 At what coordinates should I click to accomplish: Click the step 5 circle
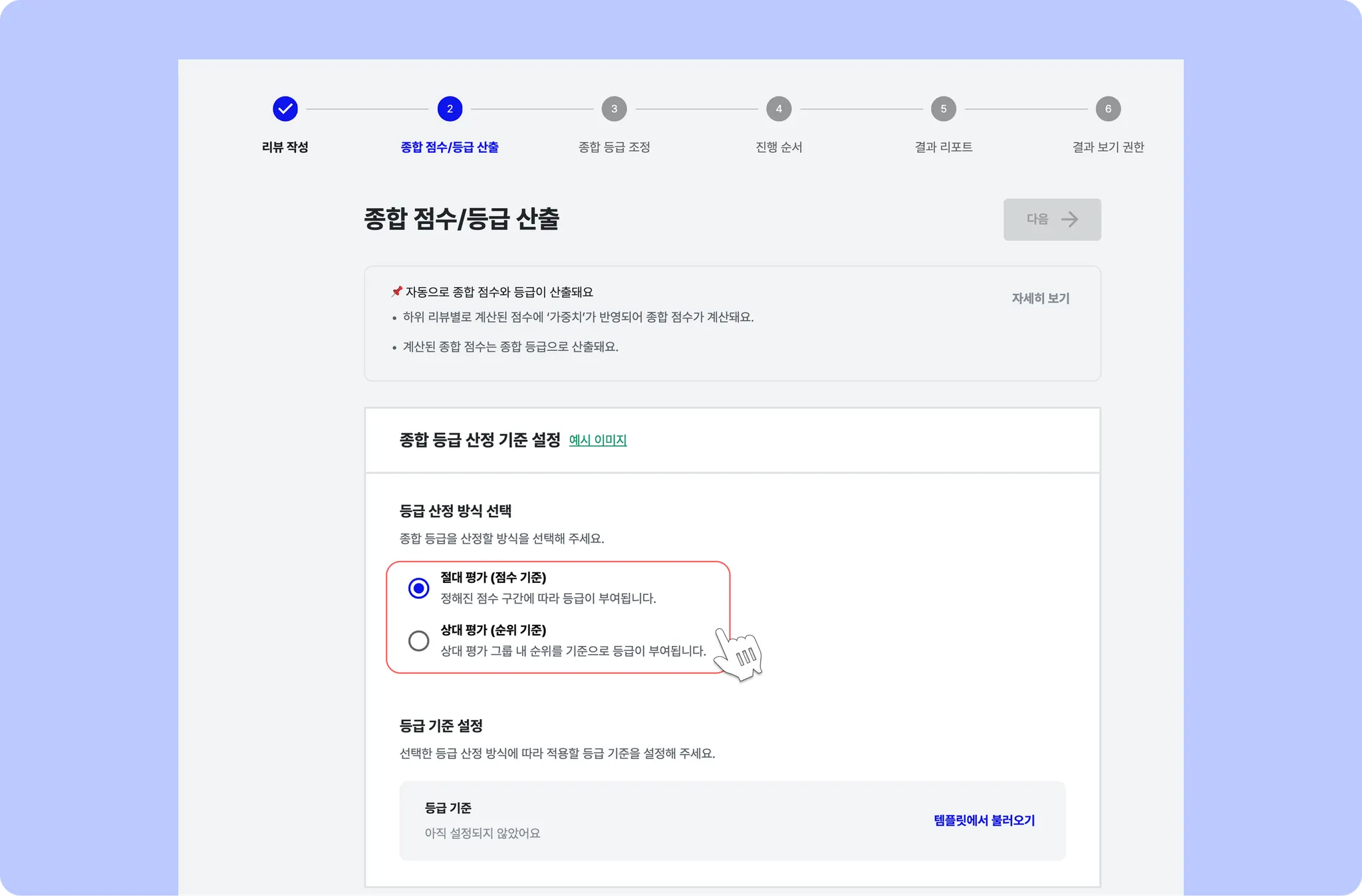pos(943,109)
